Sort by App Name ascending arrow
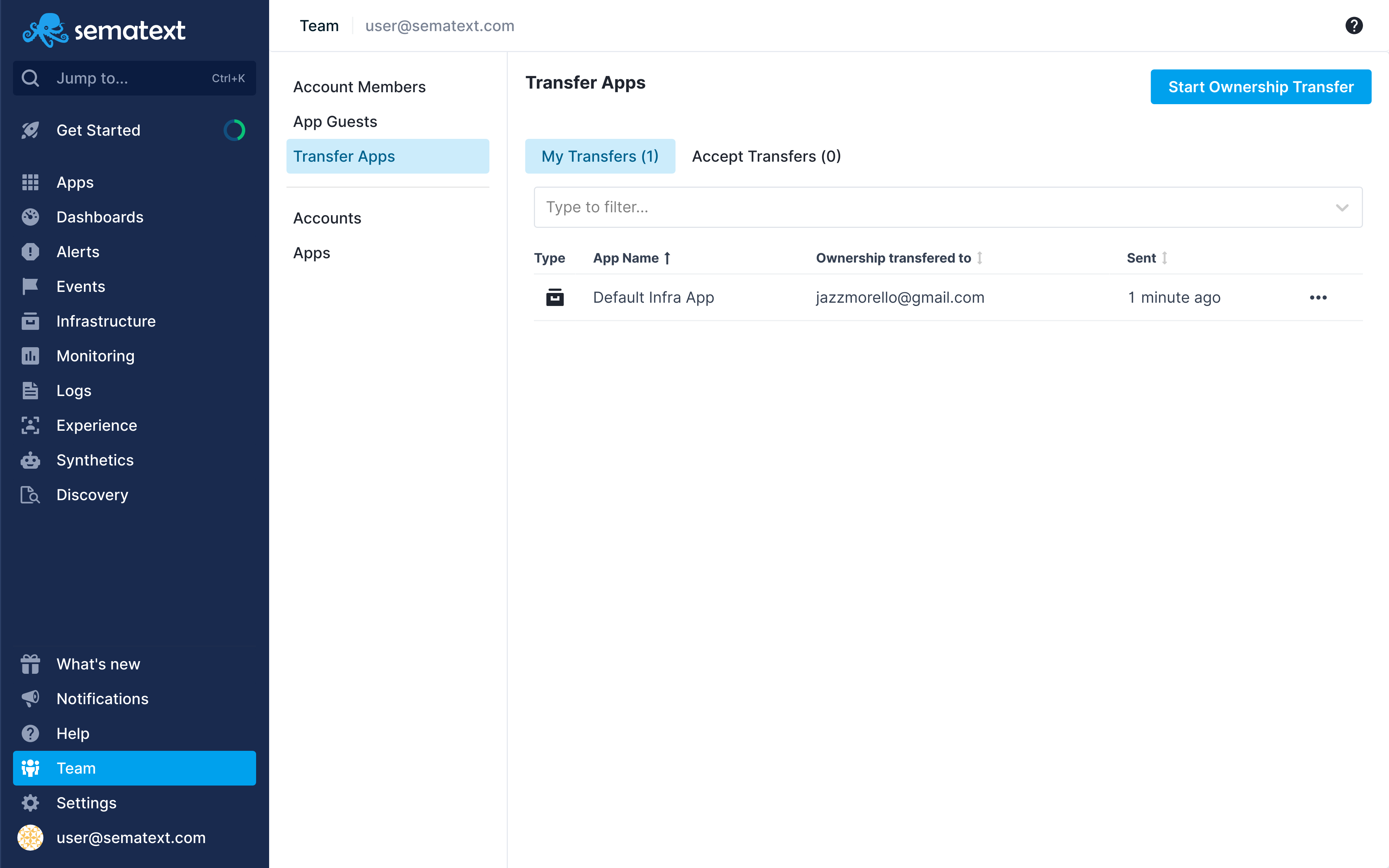The height and width of the screenshot is (868, 1389). point(667,258)
